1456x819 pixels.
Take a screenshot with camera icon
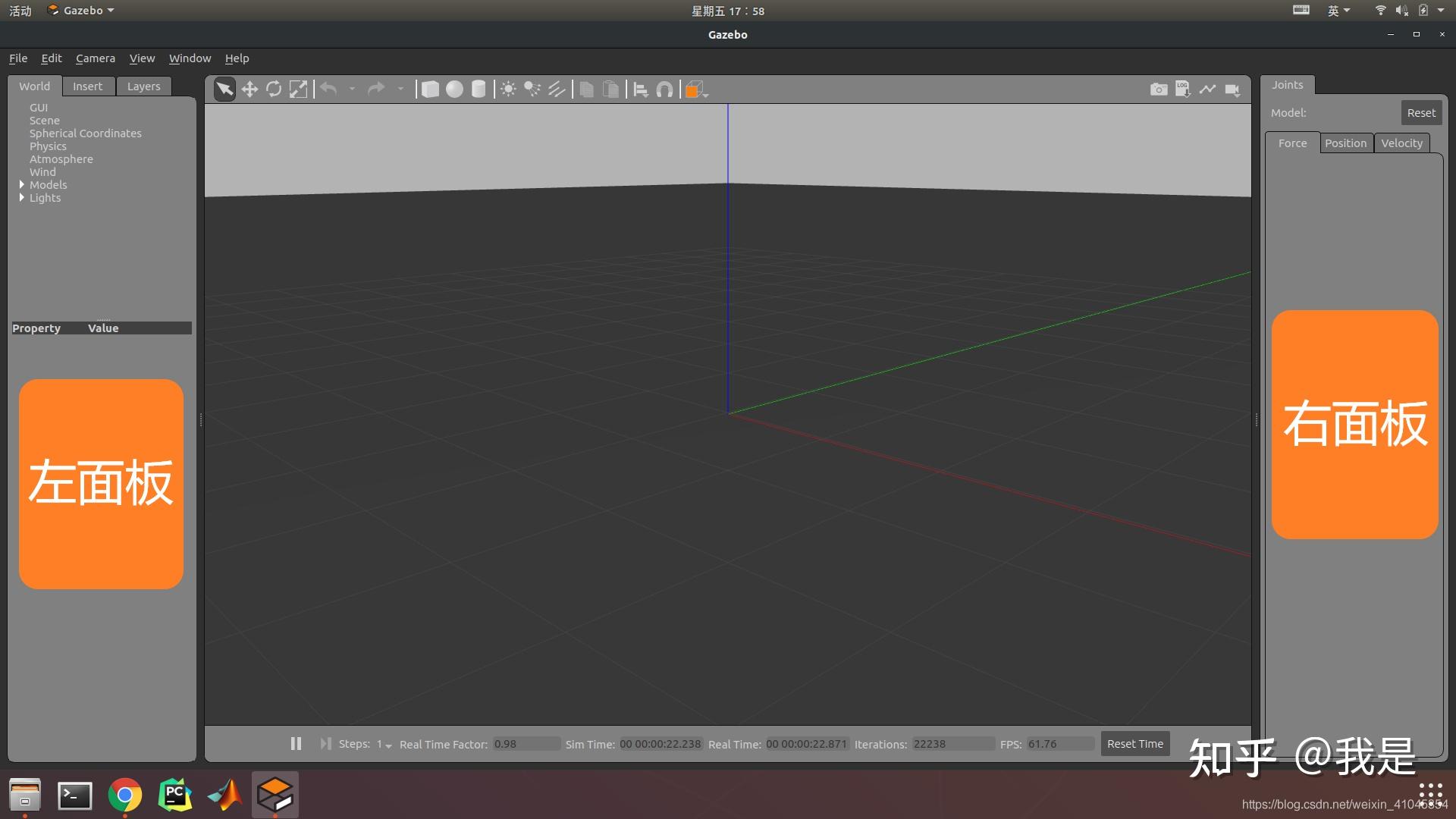(x=1158, y=89)
